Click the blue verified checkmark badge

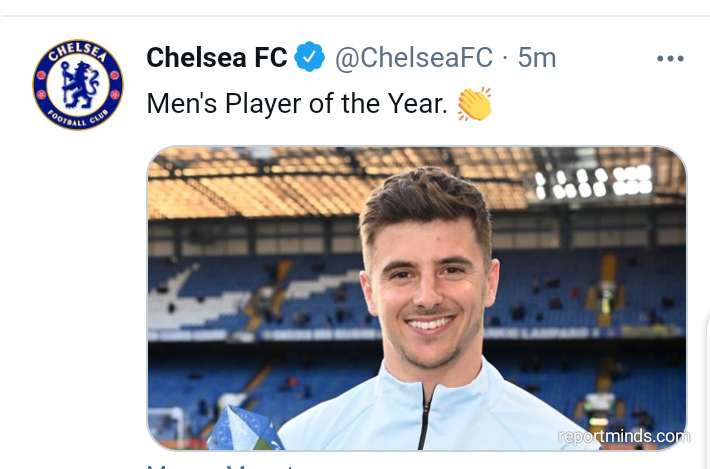(310, 58)
